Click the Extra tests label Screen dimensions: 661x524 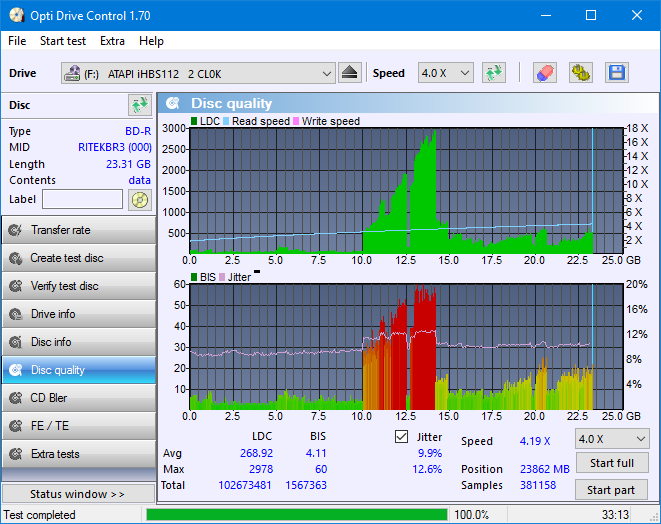[55, 454]
